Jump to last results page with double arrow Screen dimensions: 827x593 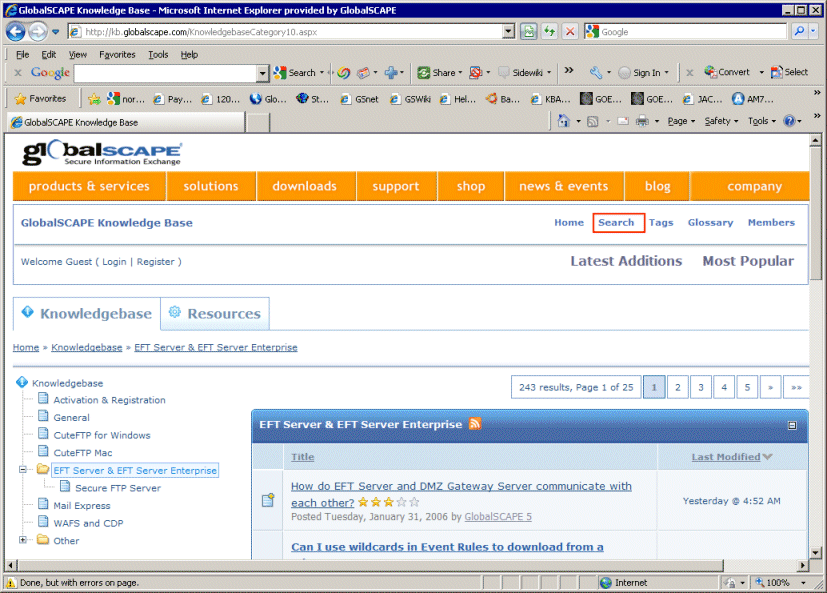pos(796,387)
